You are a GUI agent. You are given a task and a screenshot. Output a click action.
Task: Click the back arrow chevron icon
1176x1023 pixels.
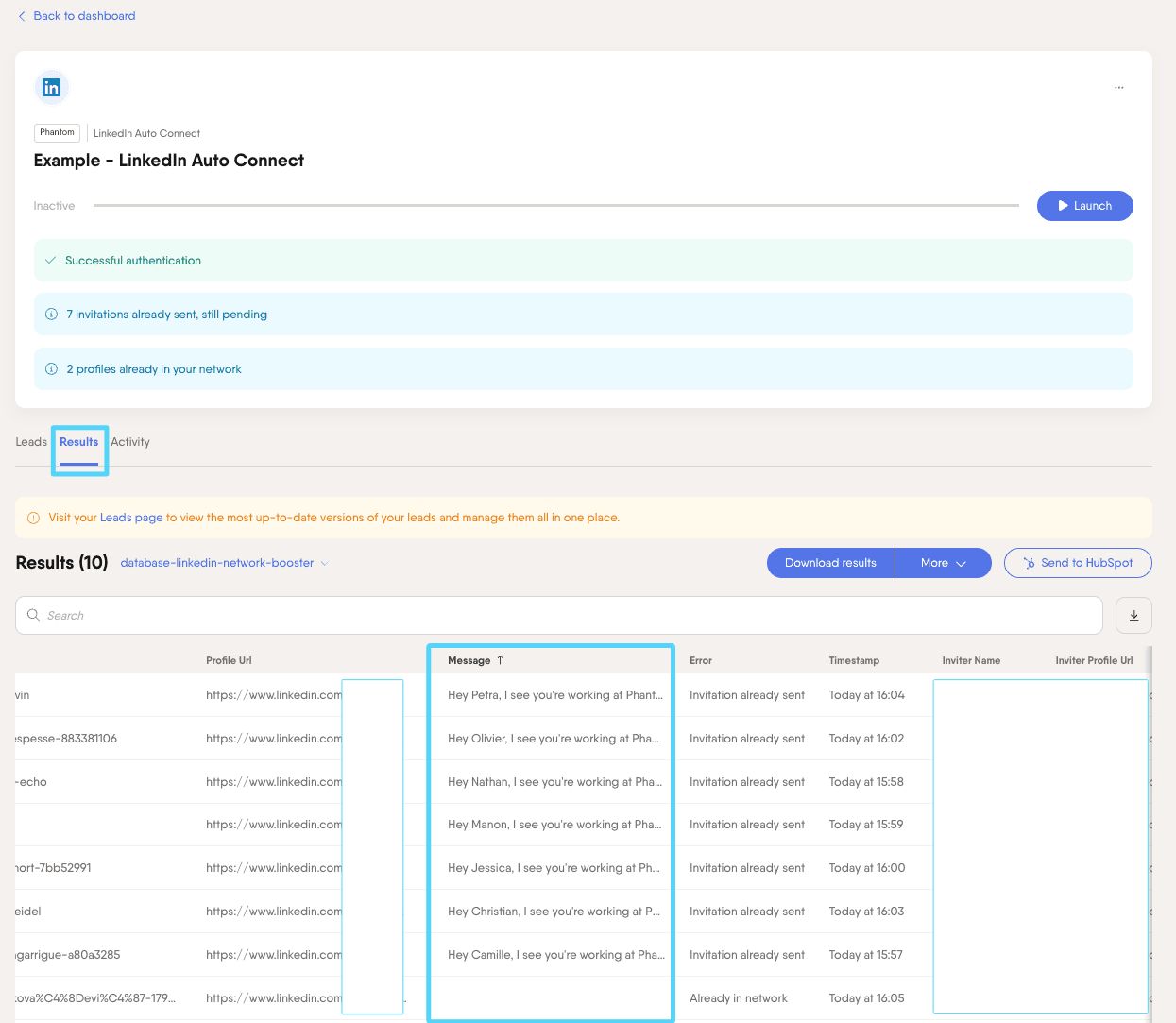(22, 16)
